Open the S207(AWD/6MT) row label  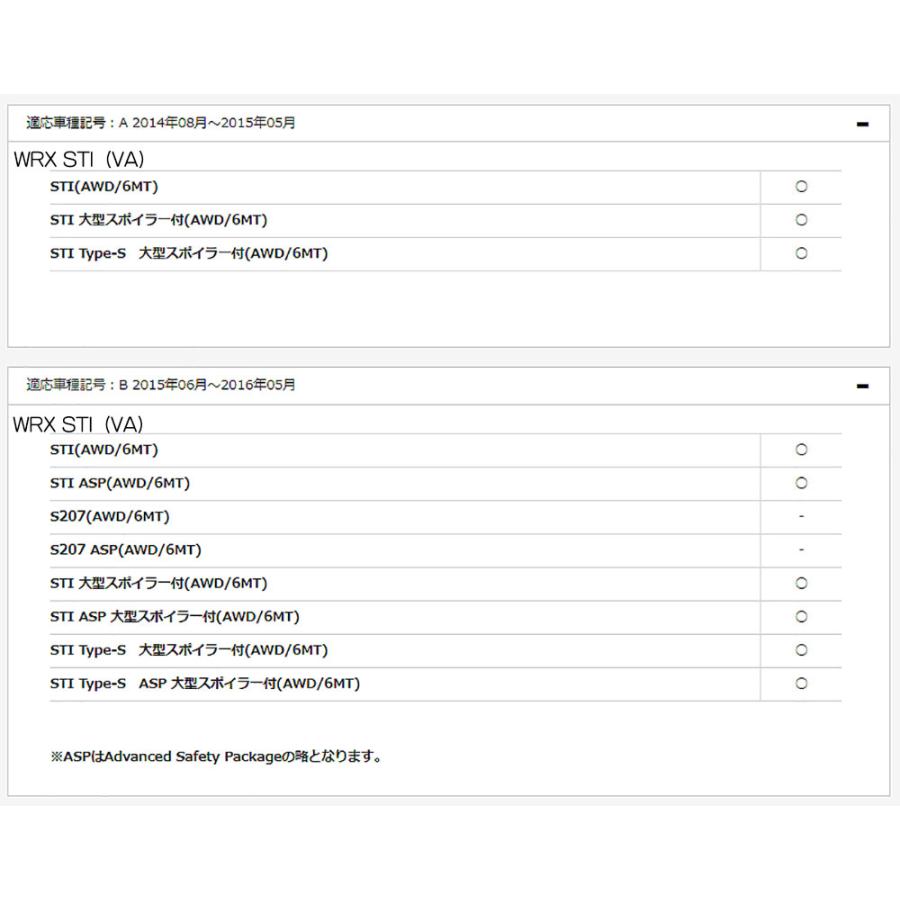[x=110, y=517]
